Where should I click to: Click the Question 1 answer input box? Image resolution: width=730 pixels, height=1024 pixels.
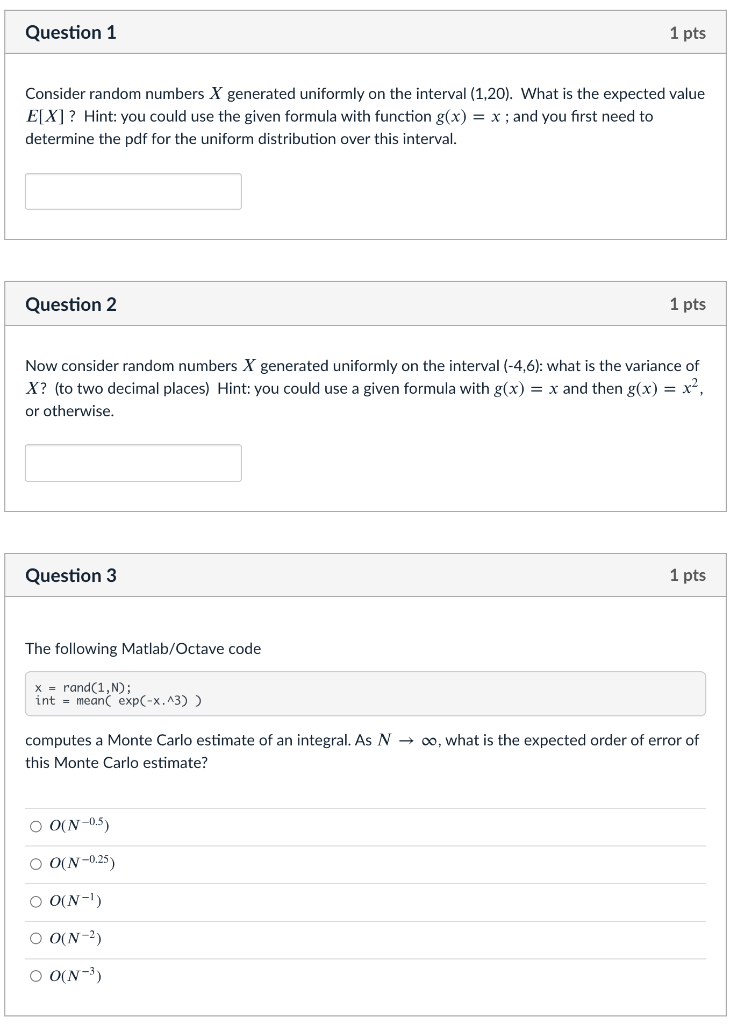tap(133, 191)
